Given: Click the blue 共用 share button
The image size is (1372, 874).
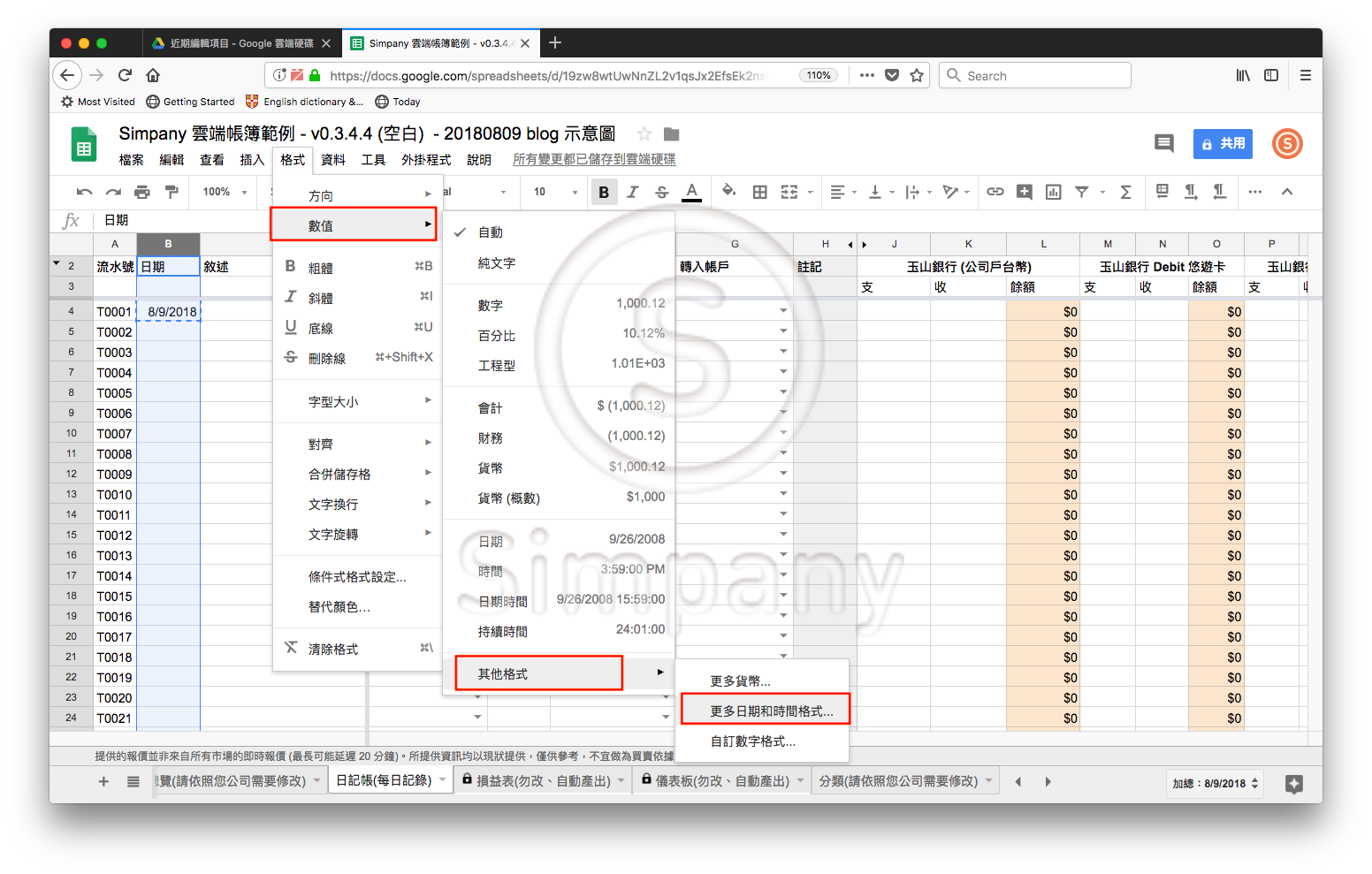Looking at the screenshot, I should tap(1223, 144).
